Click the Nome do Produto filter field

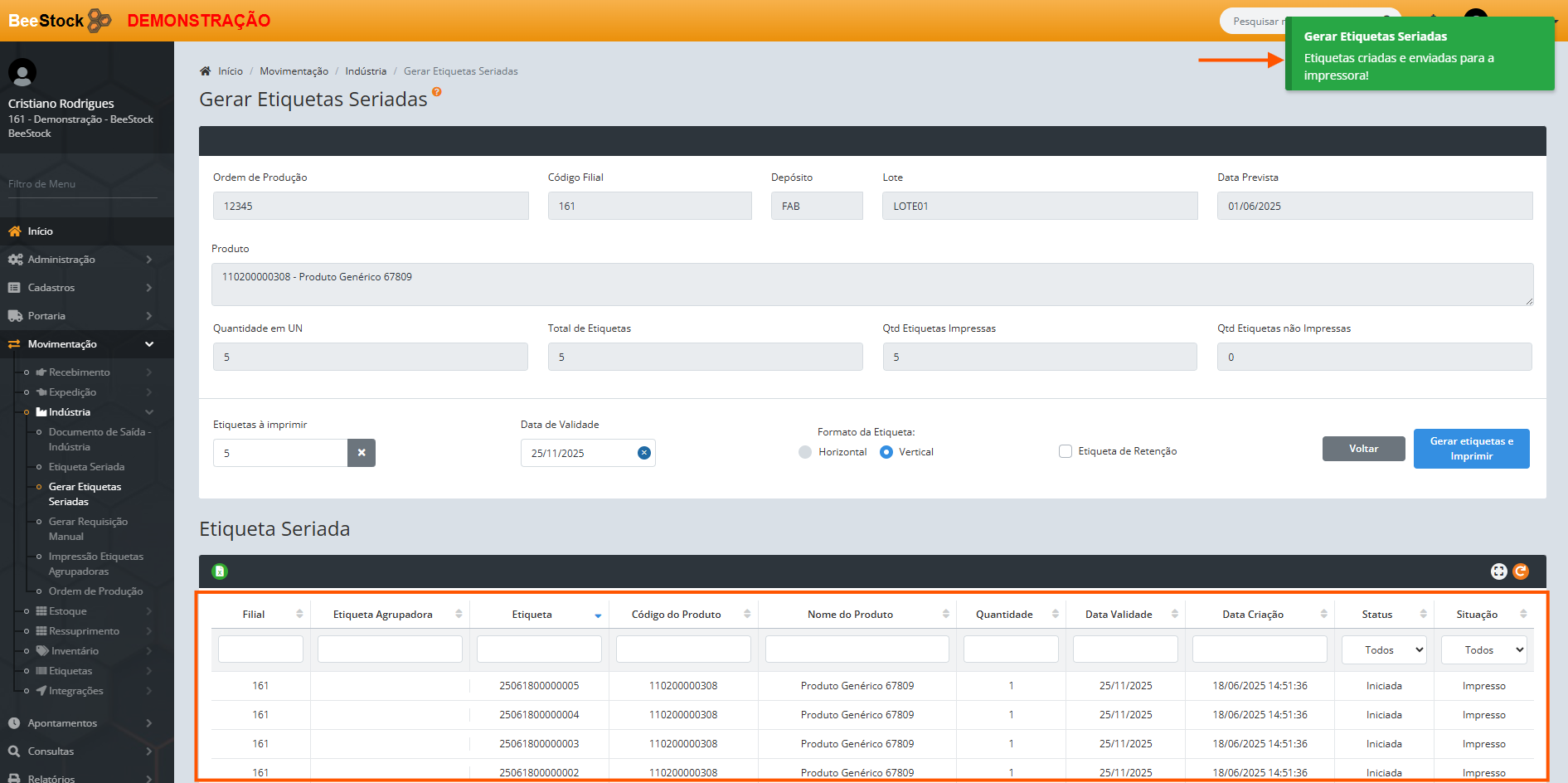[x=857, y=649]
